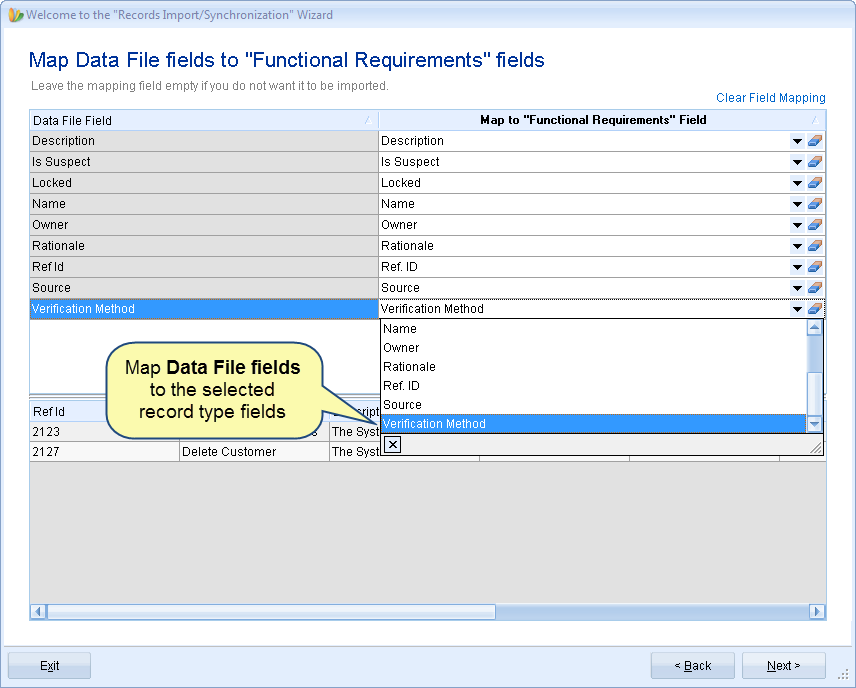This screenshot has width=856, height=688.
Task: Choose Ref. ID in the dropdown list
Action: click(x=593, y=386)
